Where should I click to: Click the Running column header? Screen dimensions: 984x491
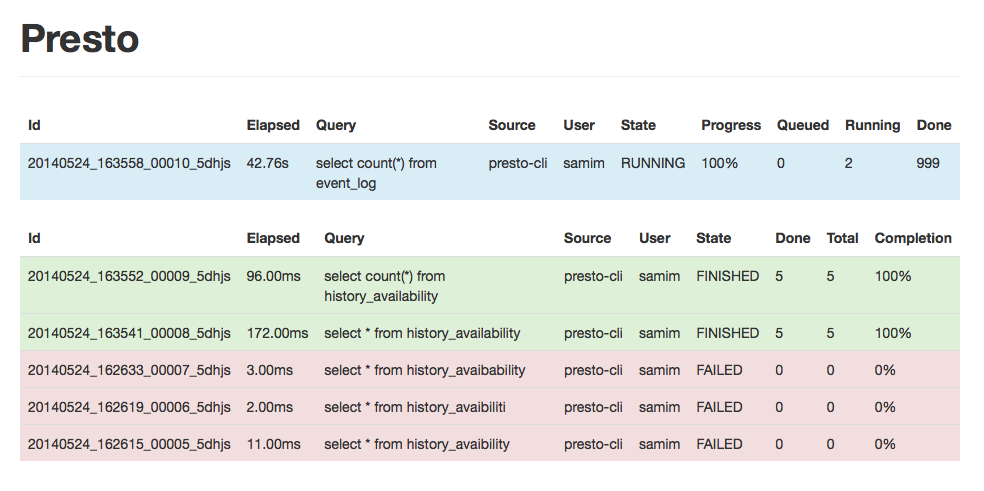(872, 125)
